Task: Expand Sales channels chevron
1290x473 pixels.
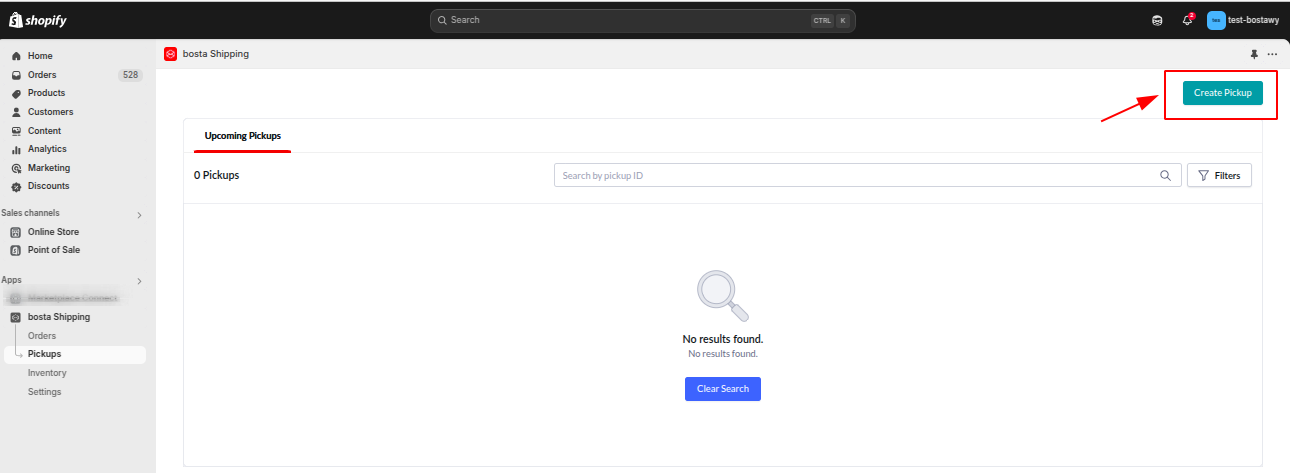Action: coord(139,214)
